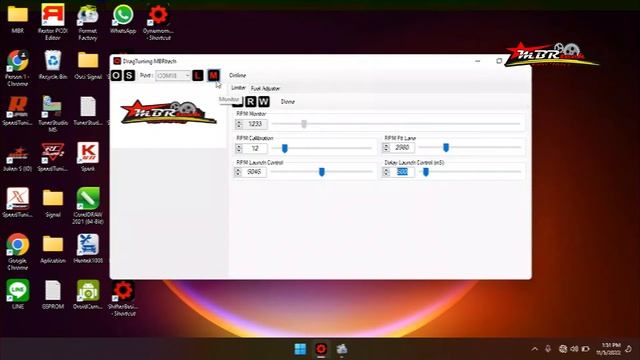Click the black O button in DragTuning toolbar
Image resolution: width=640 pixels, height=360 pixels.
[x=116, y=75]
